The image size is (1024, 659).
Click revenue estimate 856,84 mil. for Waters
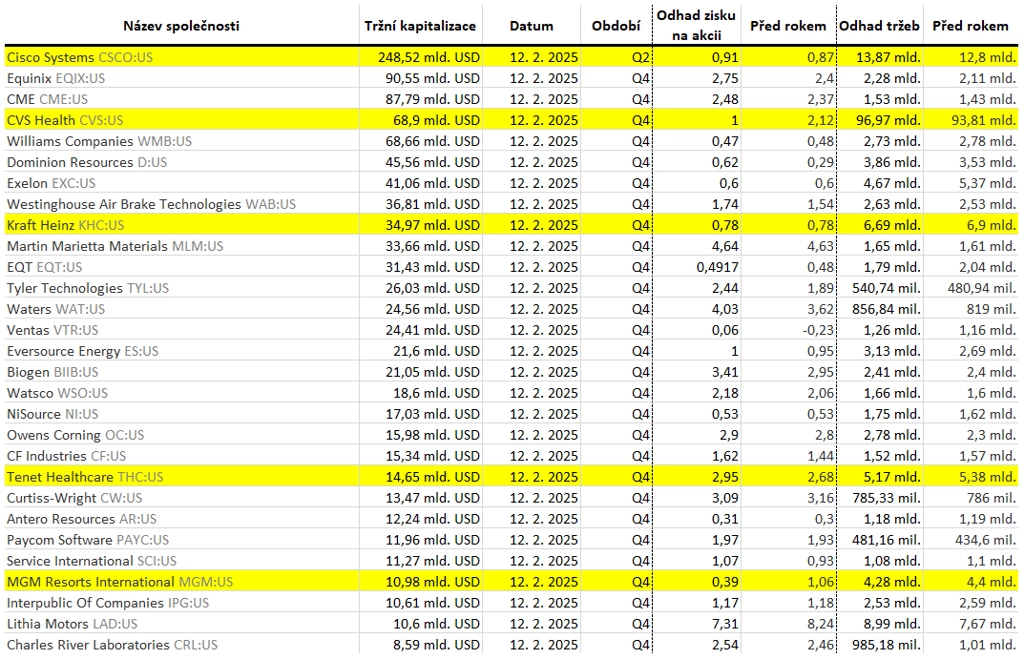(x=886, y=309)
